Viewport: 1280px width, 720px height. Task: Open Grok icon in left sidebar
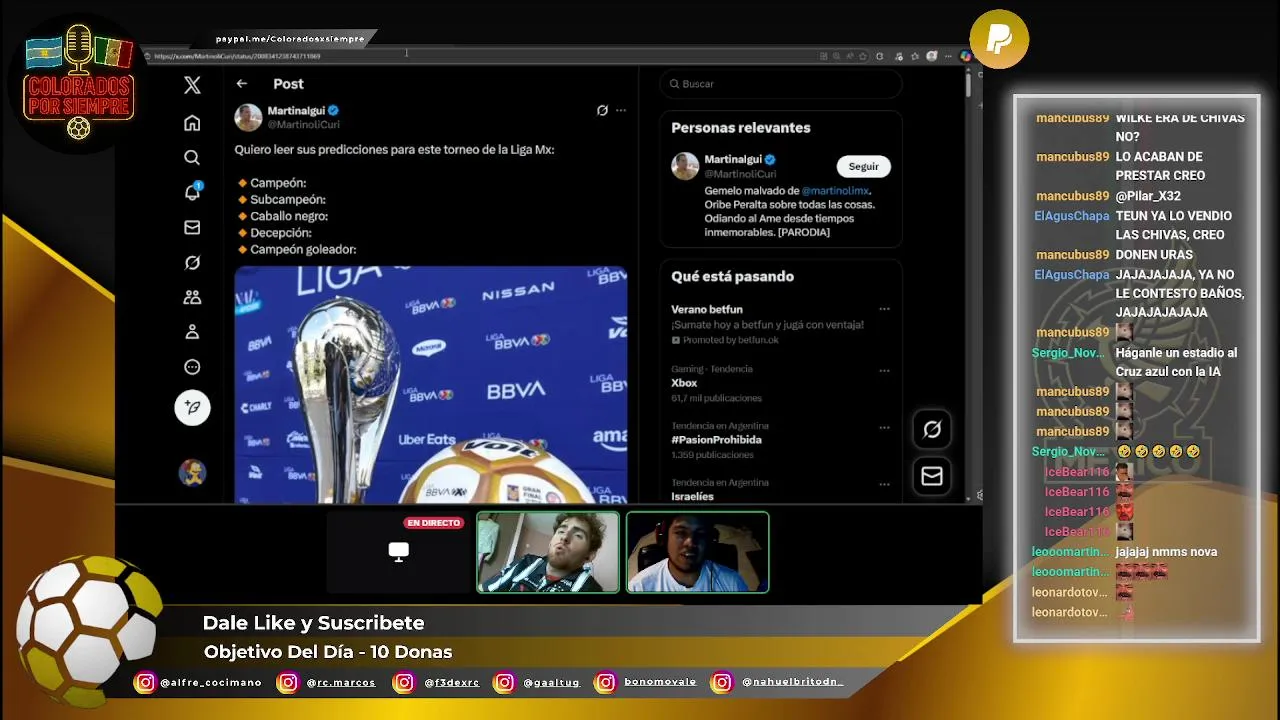(x=192, y=263)
